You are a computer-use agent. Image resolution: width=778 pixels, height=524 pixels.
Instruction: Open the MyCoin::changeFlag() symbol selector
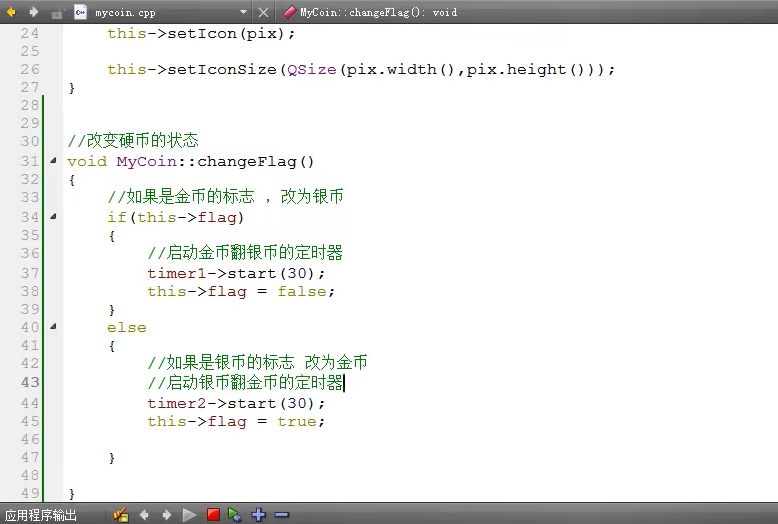tap(379, 12)
